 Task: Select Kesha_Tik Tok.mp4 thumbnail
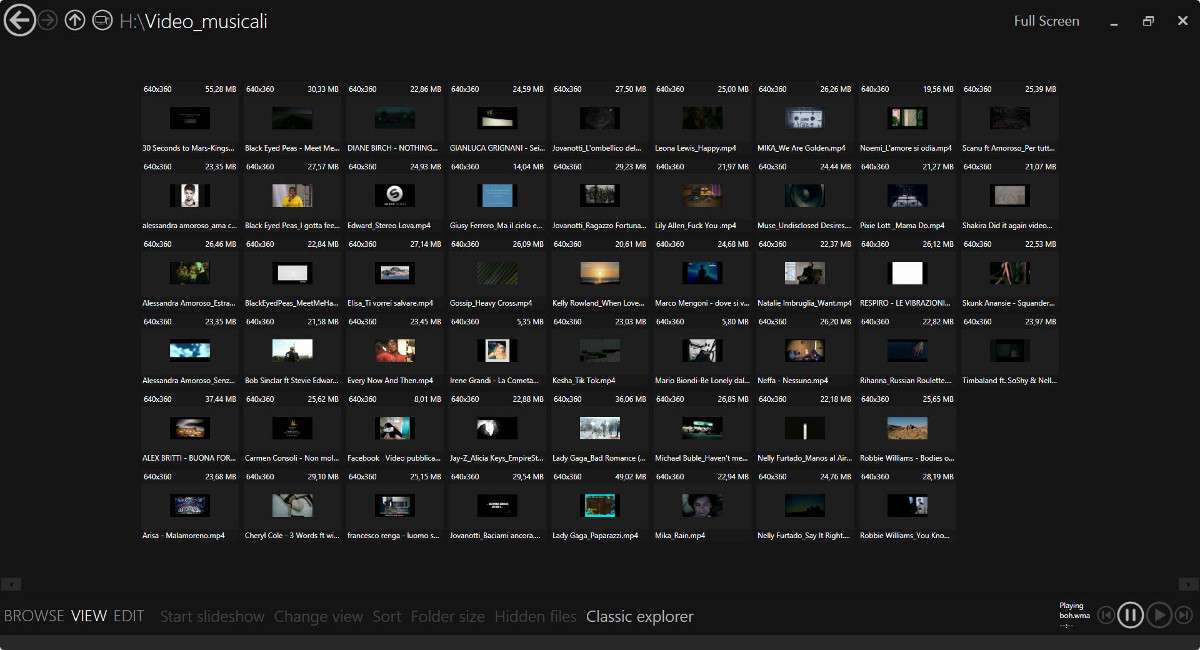[600, 351]
